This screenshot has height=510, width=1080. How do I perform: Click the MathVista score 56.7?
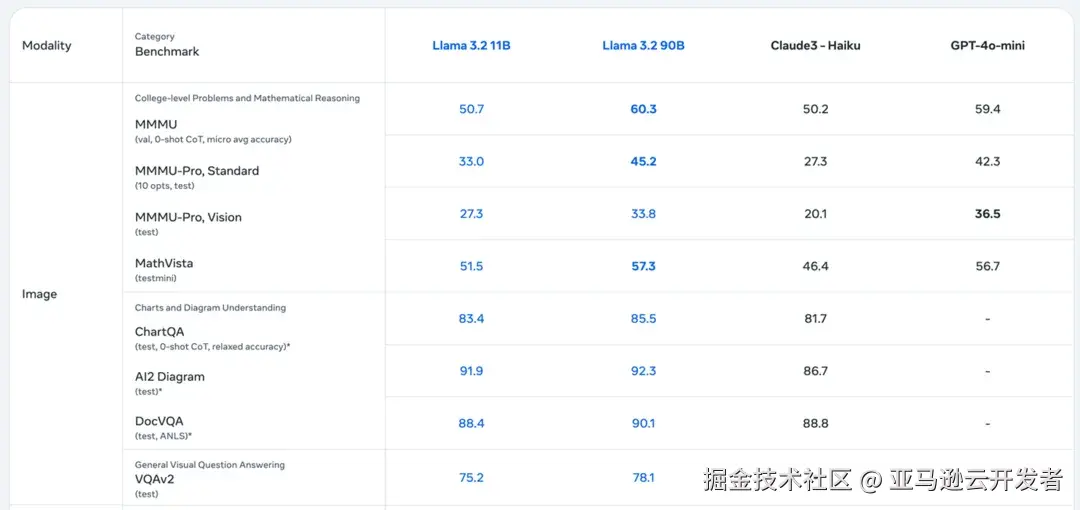pos(987,266)
